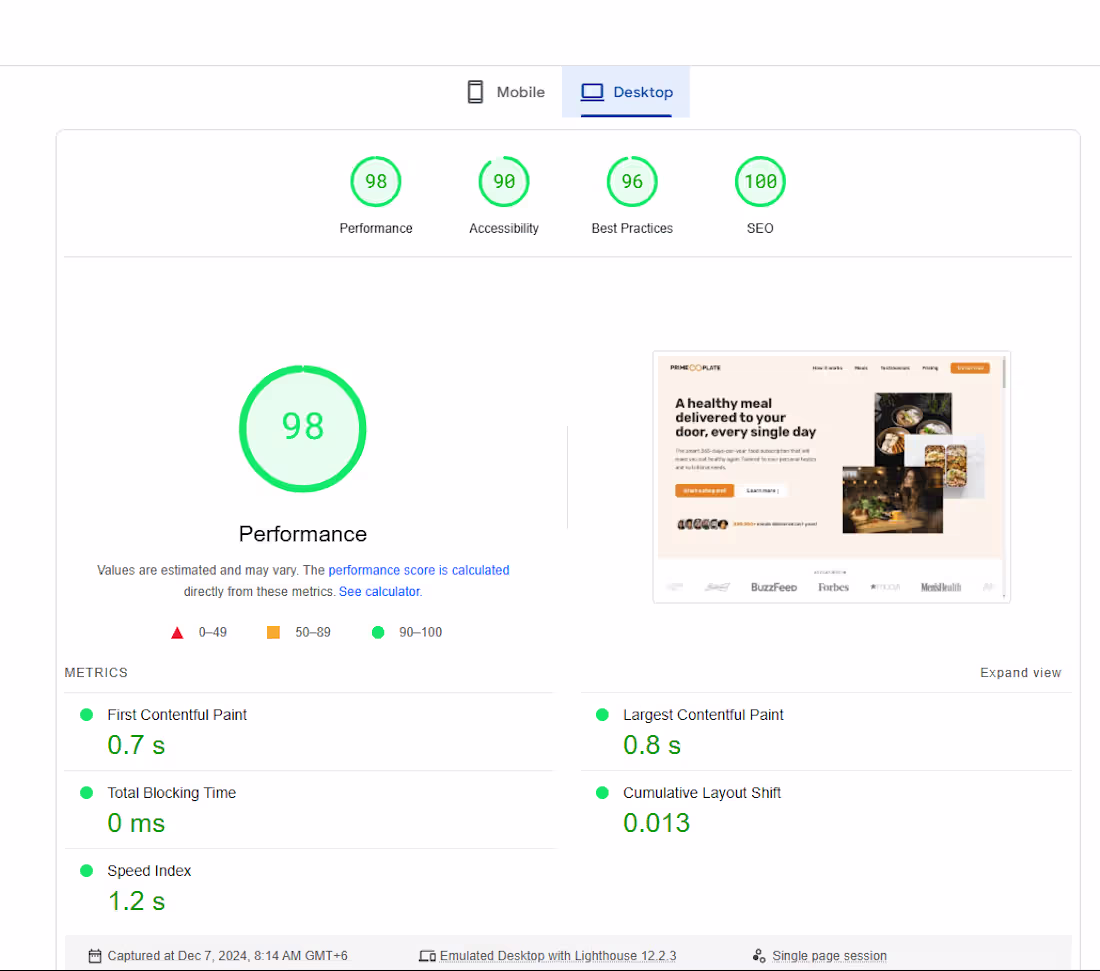Viewport: 1100px width, 971px height.
Task: Click Cumulative Layout Shift green dot
Action: point(602,793)
